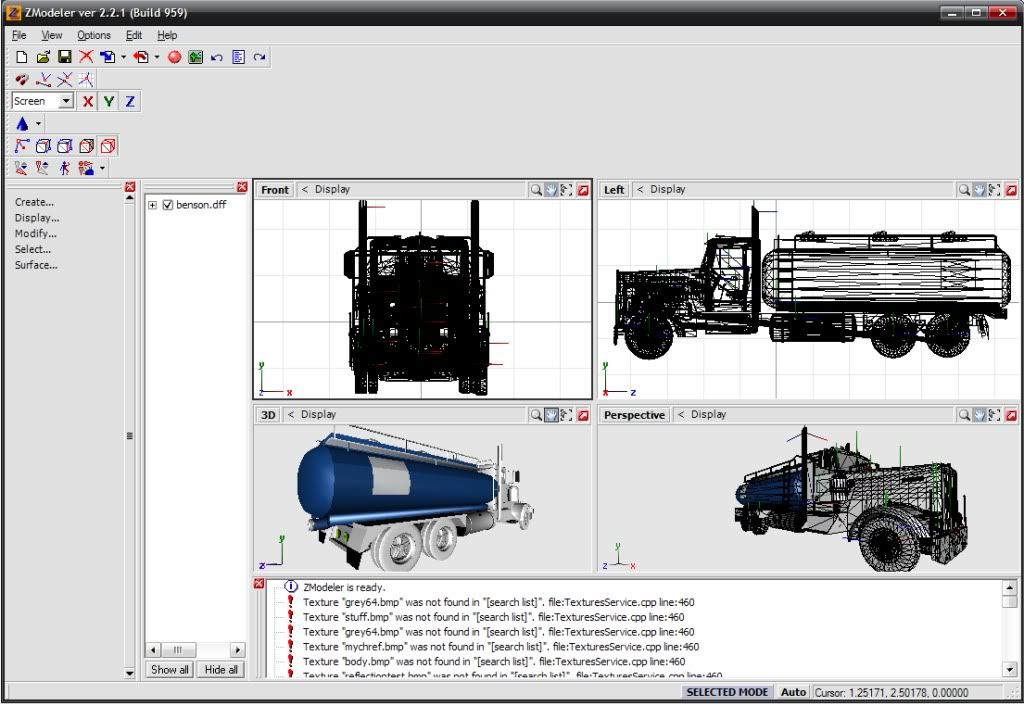Click the Front viewport label

(x=275, y=189)
